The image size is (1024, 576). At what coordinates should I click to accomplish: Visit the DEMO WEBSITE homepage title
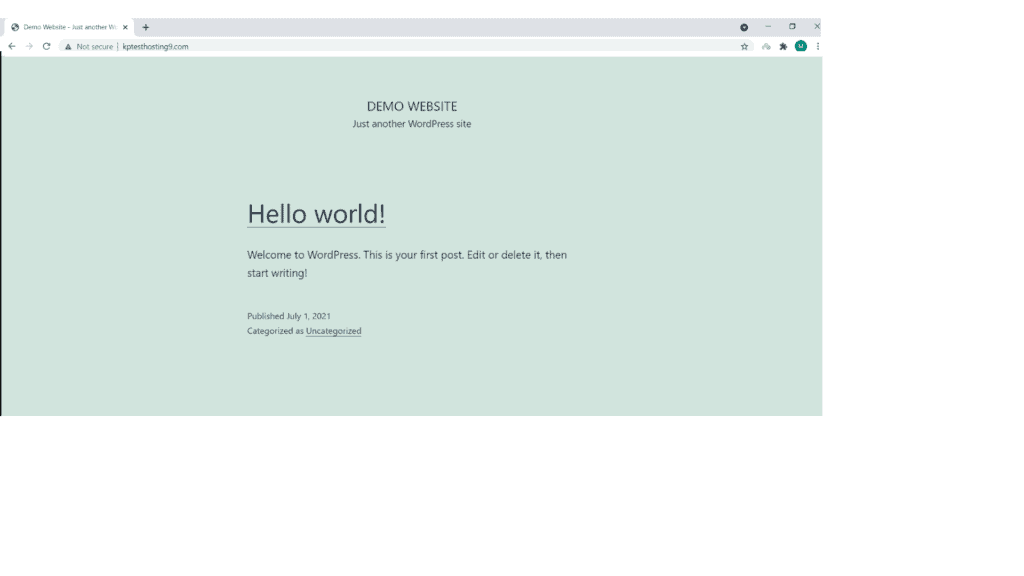(x=411, y=106)
